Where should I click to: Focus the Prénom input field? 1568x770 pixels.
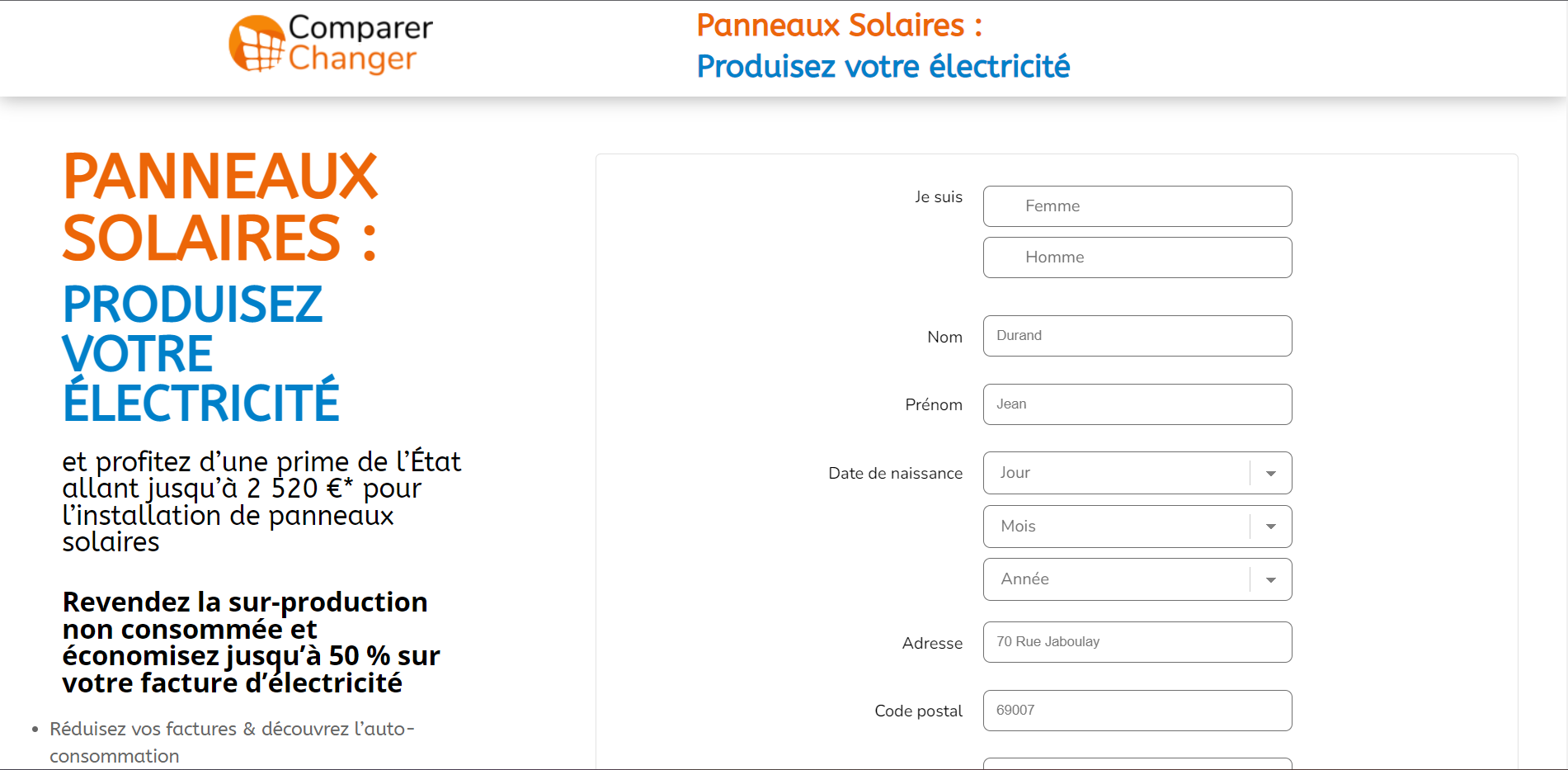pos(1137,404)
